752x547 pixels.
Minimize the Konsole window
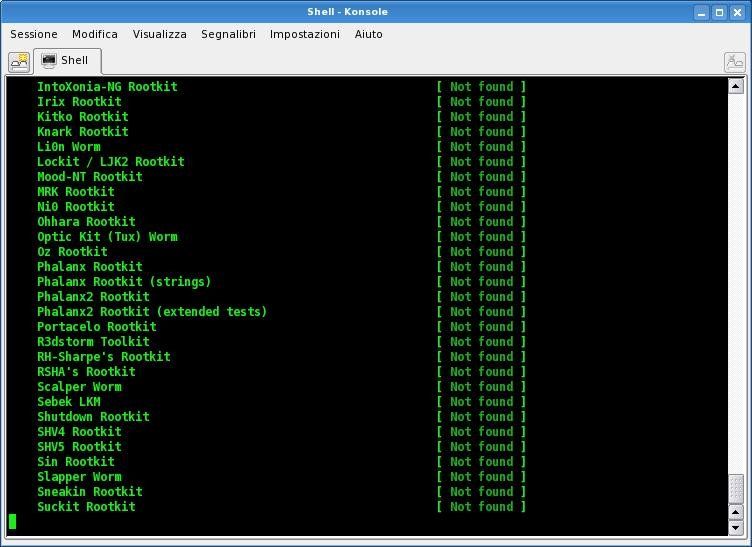click(x=701, y=12)
